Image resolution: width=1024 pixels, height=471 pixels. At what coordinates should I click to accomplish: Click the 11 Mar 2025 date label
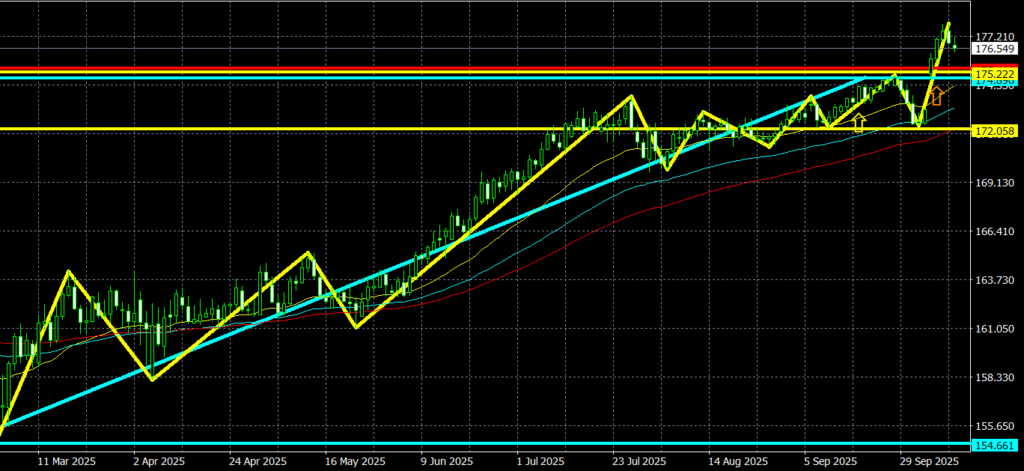(68, 462)
